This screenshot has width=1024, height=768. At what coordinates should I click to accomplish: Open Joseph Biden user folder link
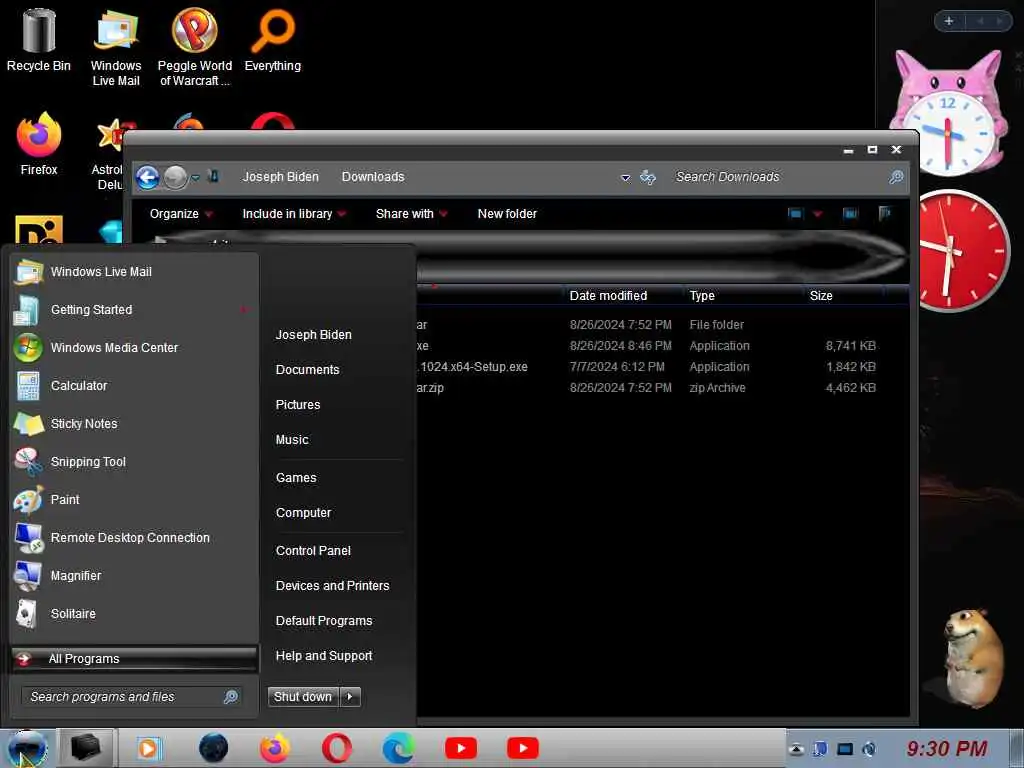coord(313,334)
